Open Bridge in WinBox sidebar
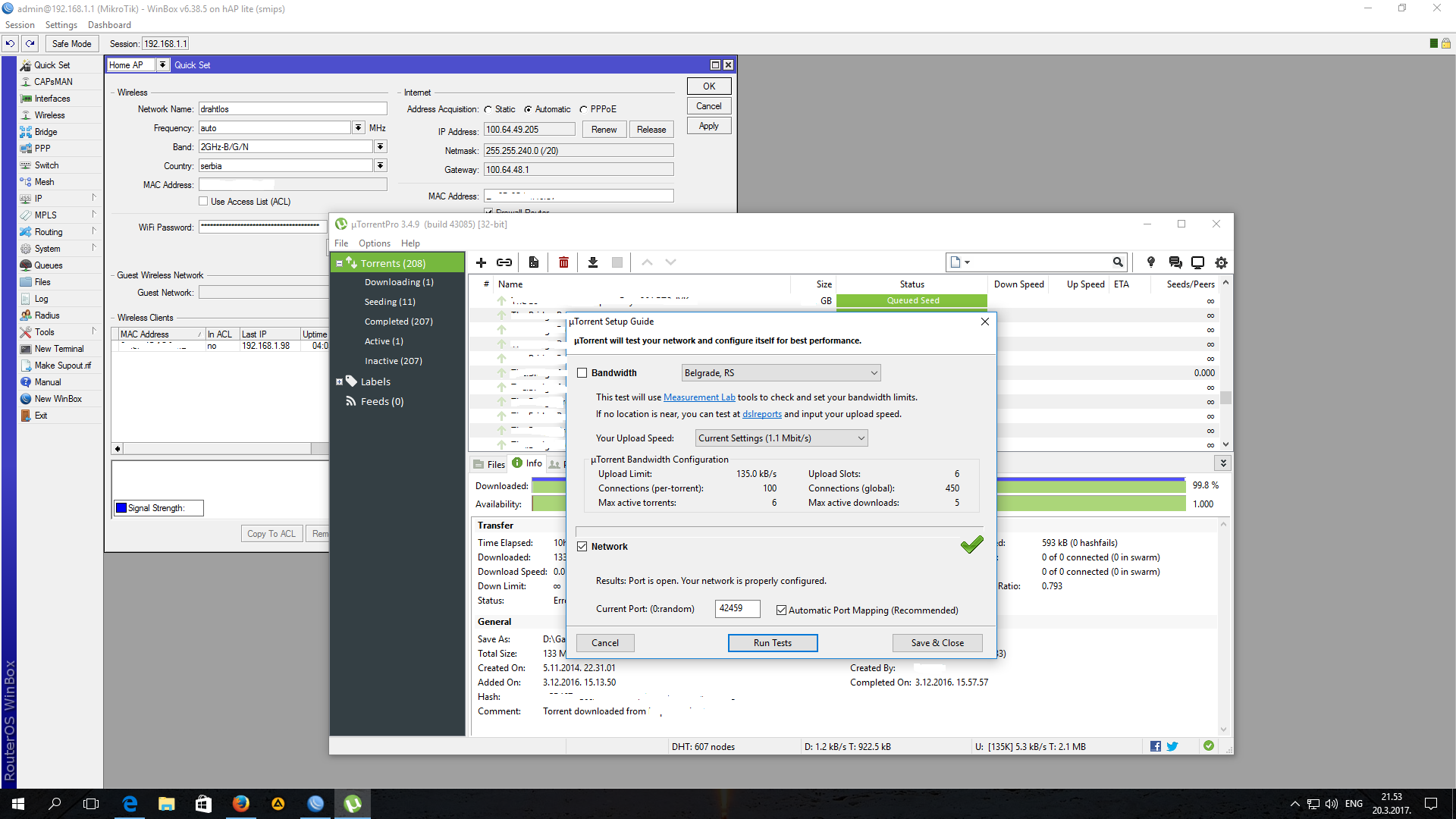The height and width of the screenshot is (819, 1456). point(45,132)
